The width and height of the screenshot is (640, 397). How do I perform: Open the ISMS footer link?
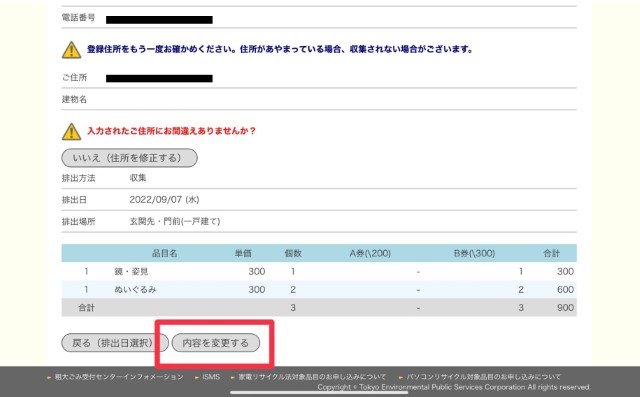[x=211, y=377]
